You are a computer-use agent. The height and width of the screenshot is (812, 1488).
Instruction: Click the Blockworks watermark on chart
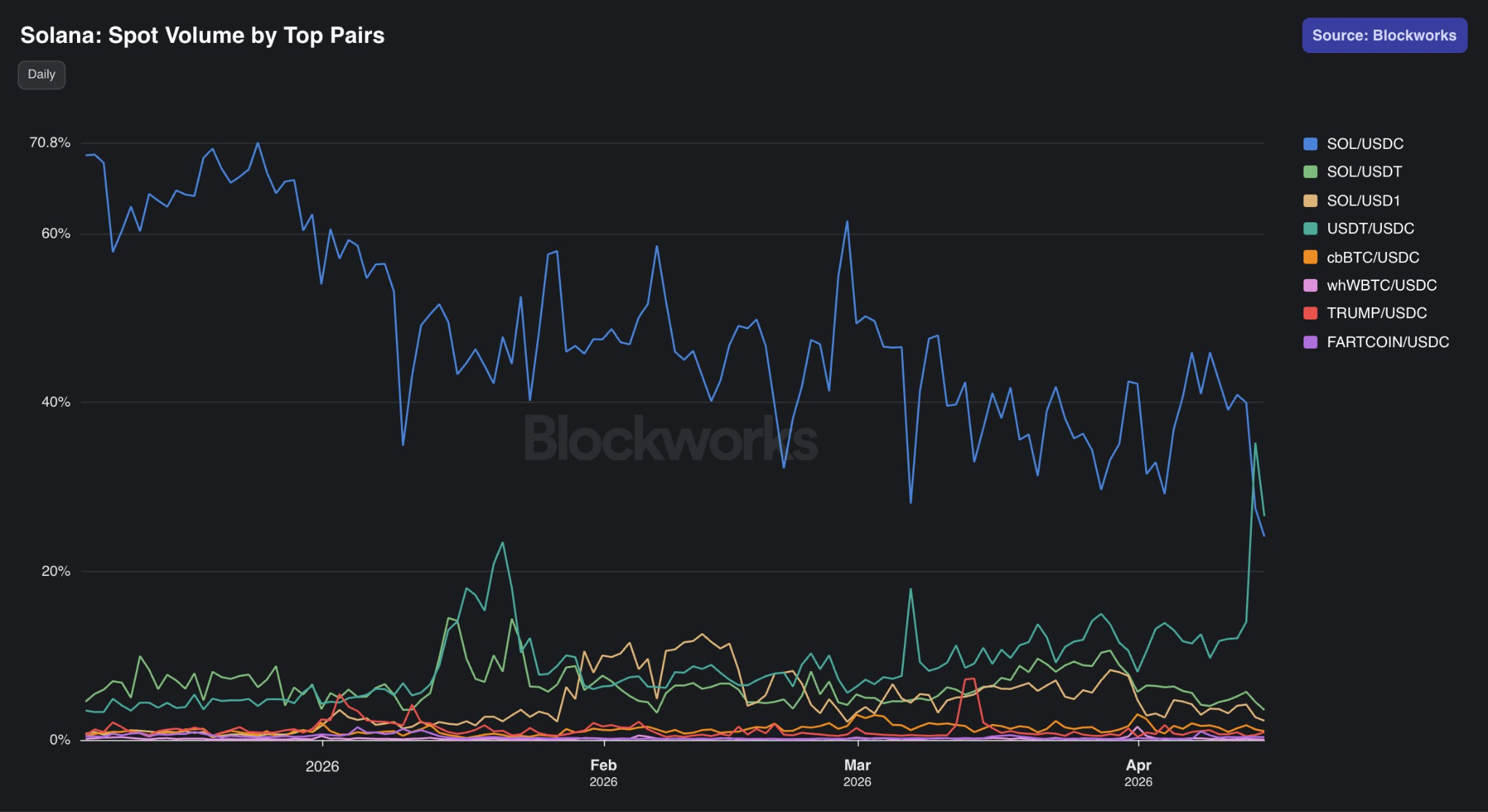(x=670, y=439)
